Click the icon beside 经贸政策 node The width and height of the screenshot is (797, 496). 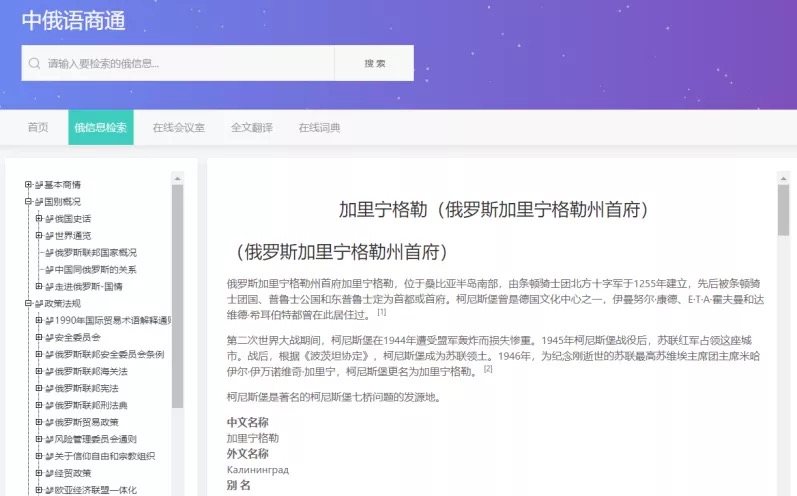click(x=49, y=473)
